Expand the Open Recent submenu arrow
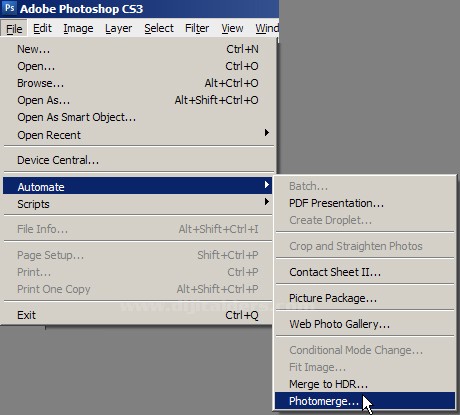Image resolution: width=460 pixels, height=415 pixels. 266,133
